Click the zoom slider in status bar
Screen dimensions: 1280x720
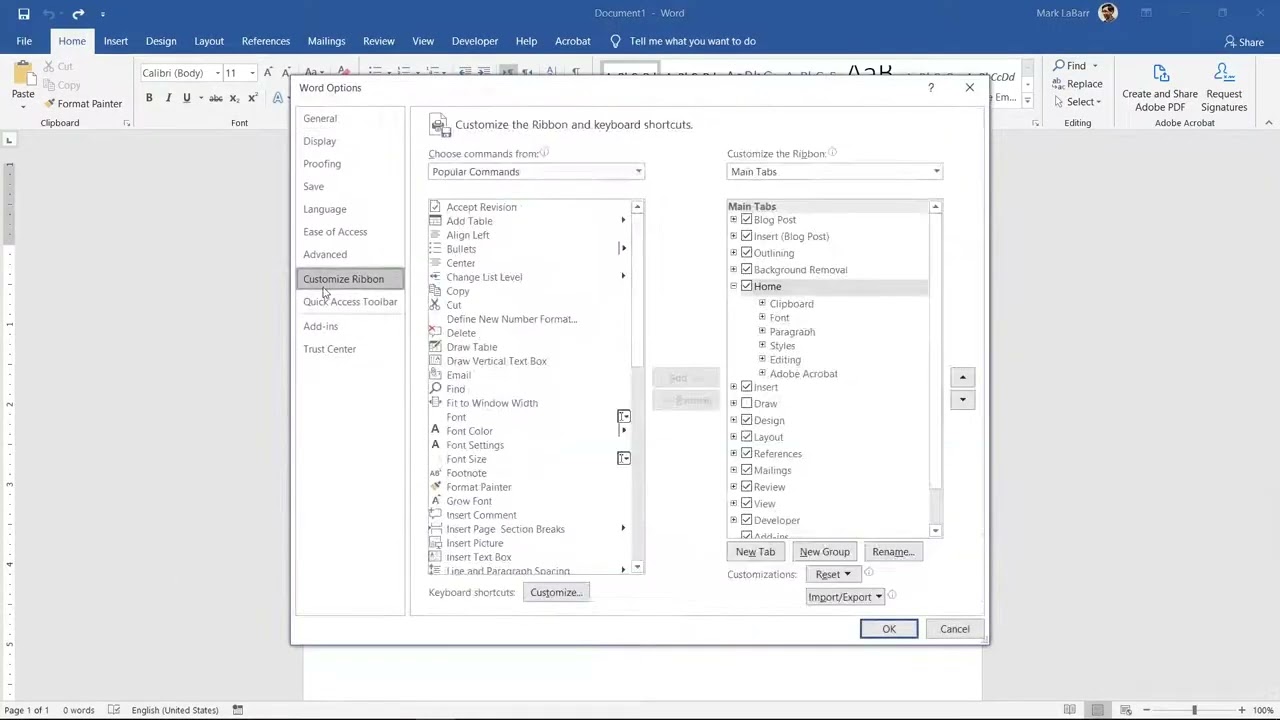(x=1194, y=710)
